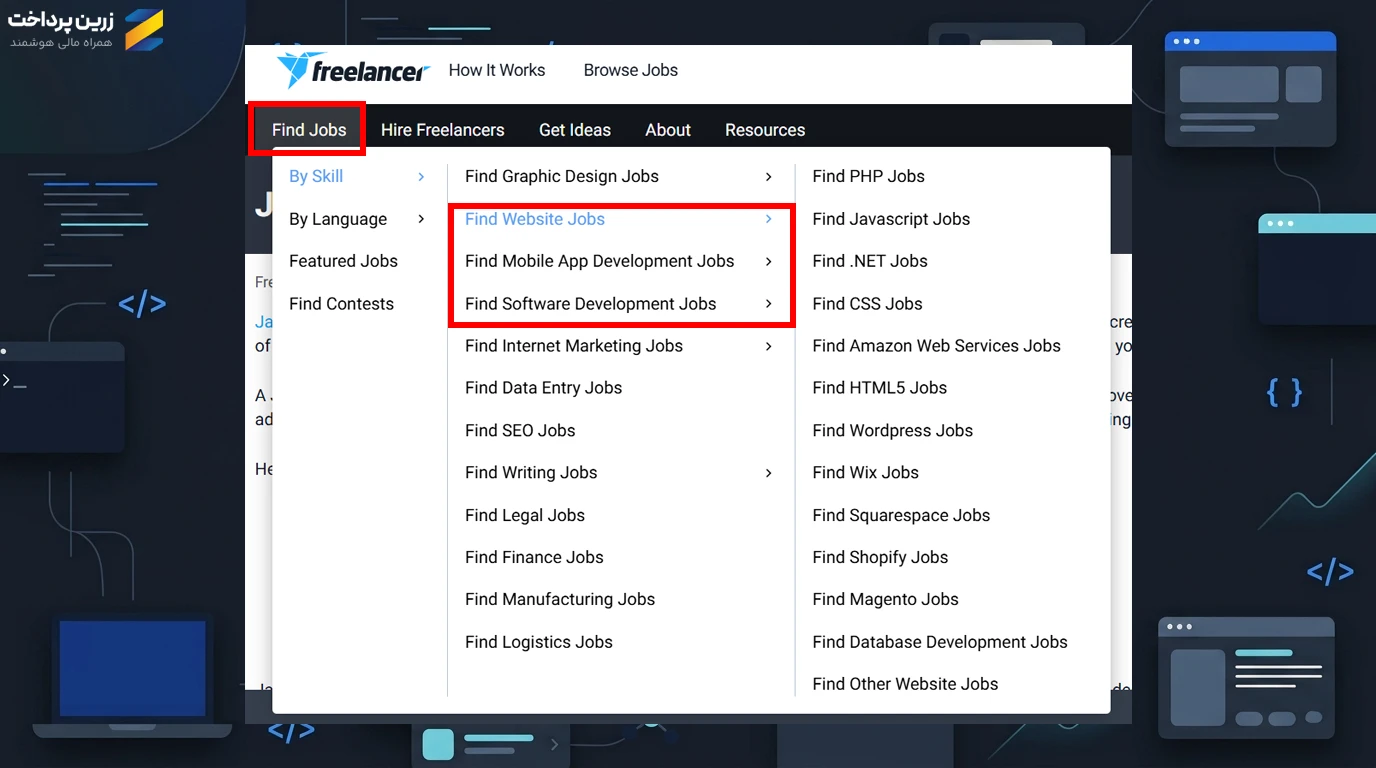Open Find PHP Jobs
Screen dimensions: 1376x768
[869, 176]
